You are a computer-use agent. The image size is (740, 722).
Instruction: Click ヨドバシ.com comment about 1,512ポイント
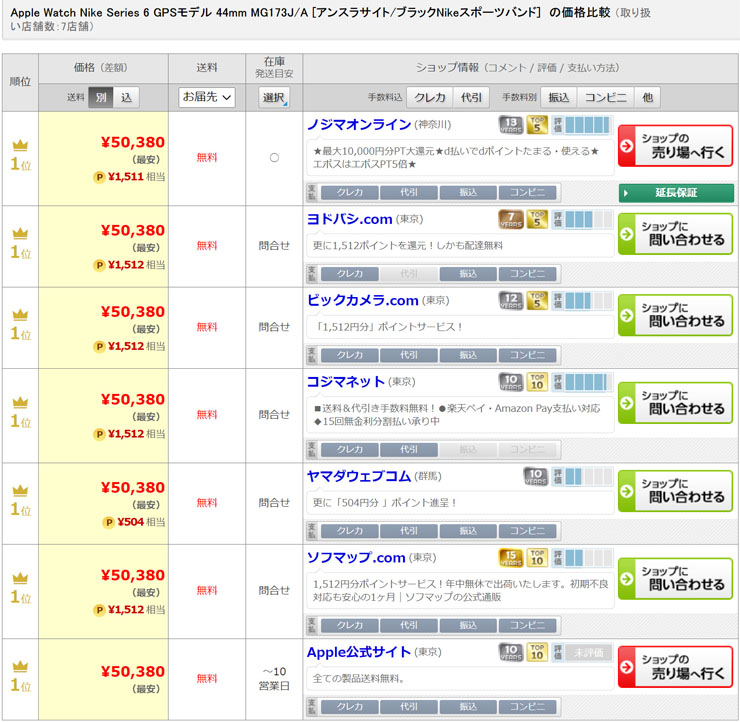pyautogui.click(x=407, y=245)
